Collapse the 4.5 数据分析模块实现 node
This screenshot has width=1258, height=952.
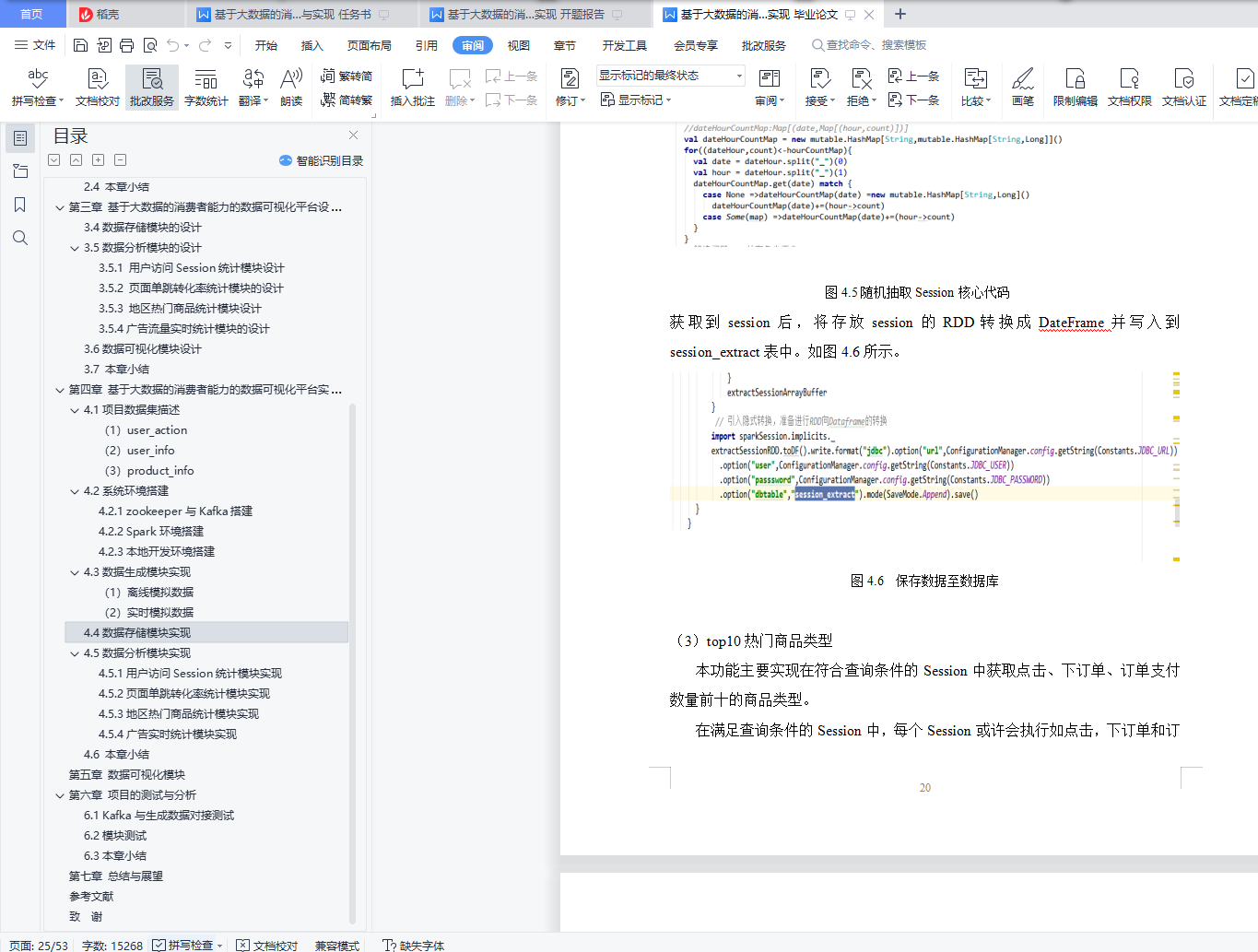click(x=75, y=653)
